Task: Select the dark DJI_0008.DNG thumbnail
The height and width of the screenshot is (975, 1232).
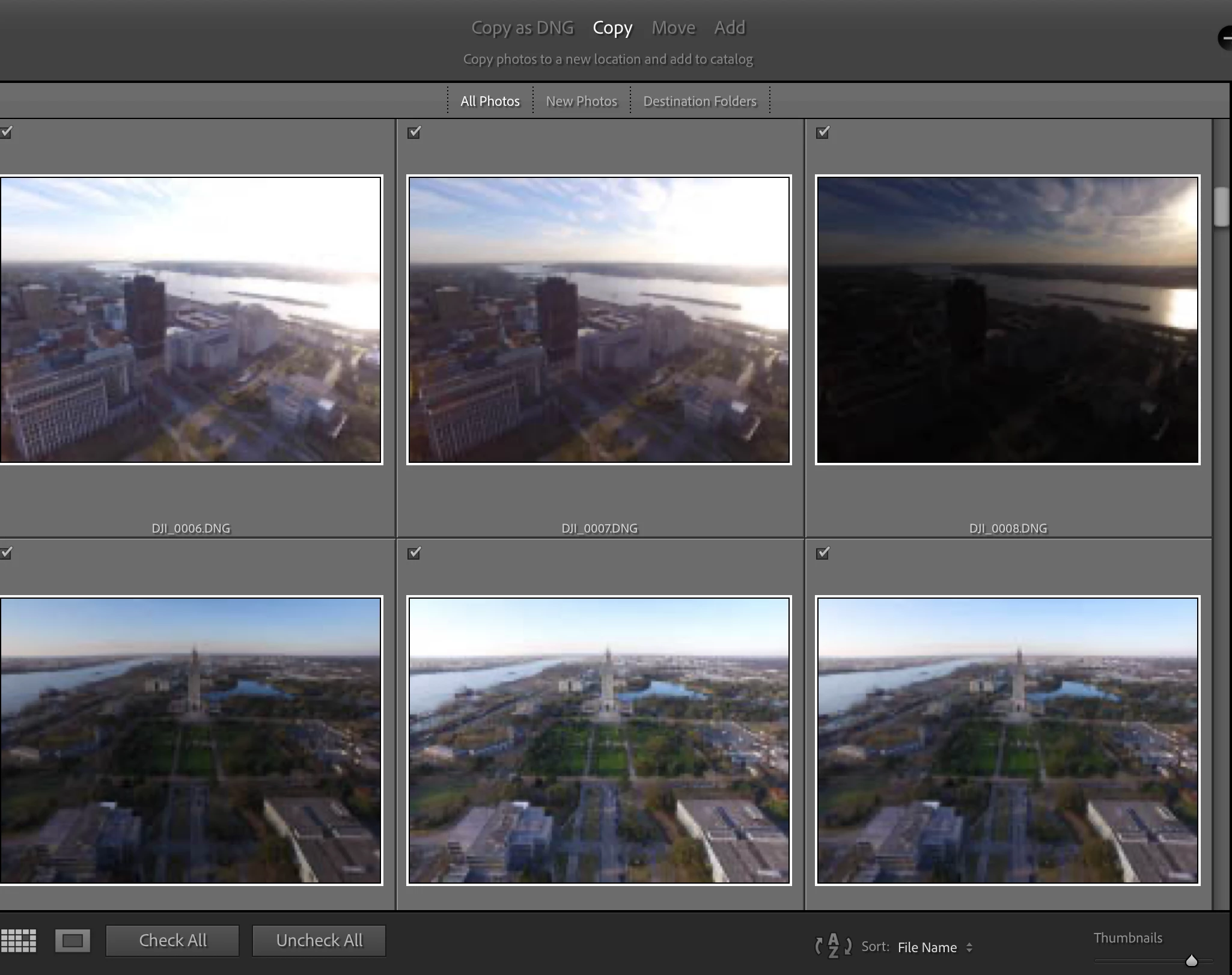Action: pos(1007,320)
